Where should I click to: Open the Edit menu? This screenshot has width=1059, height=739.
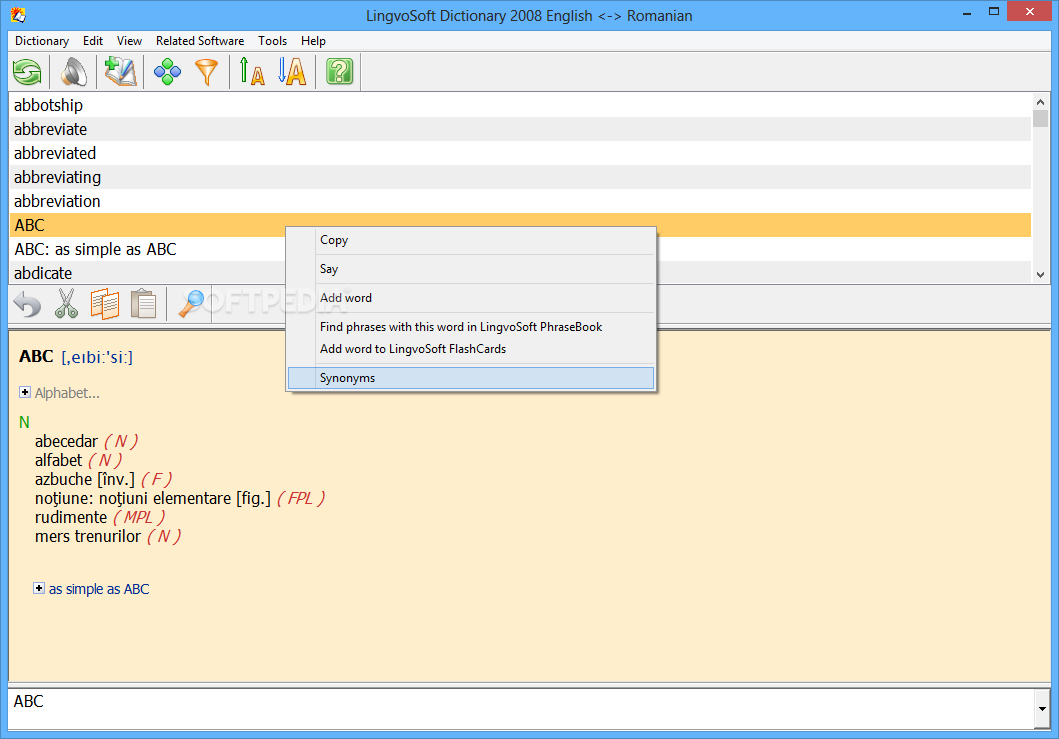coord(93,41)
